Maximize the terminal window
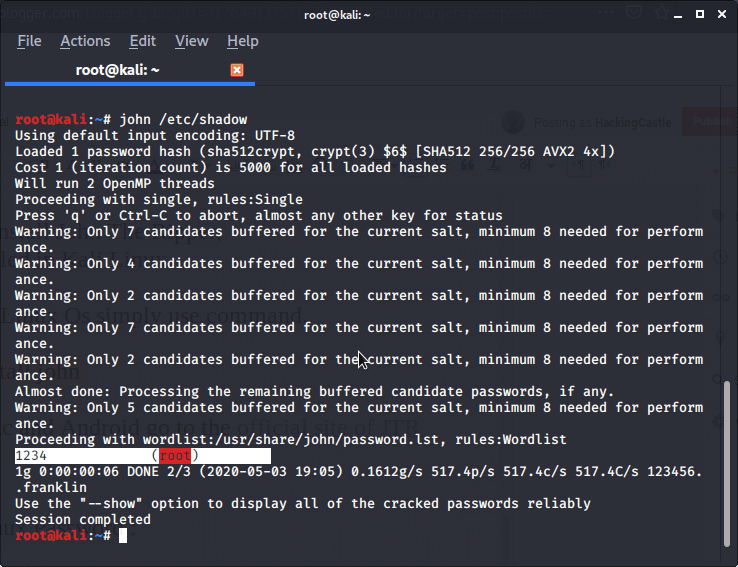Viewport: 738px width, 567px height. point(700,15)
